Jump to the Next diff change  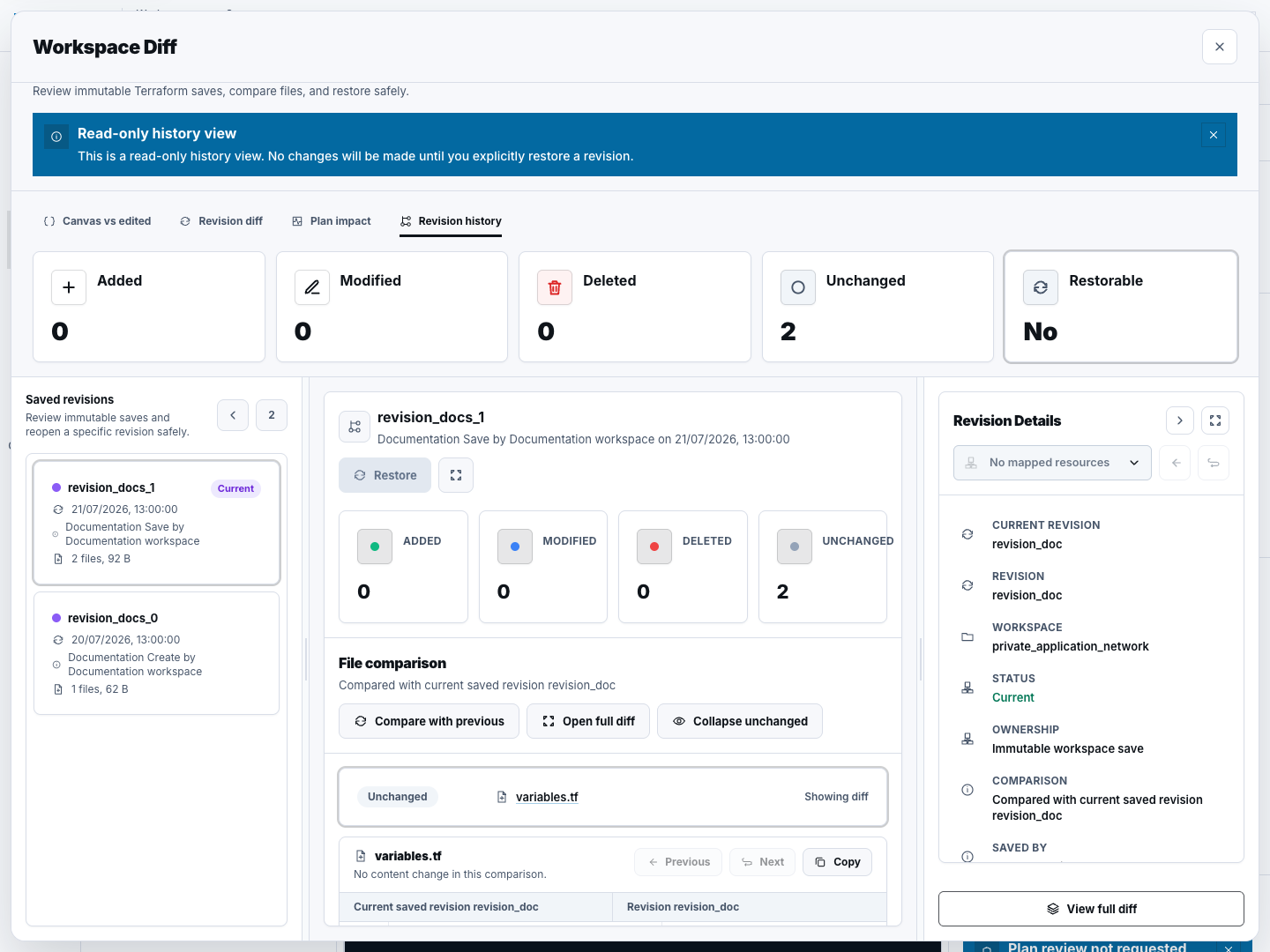763,862
